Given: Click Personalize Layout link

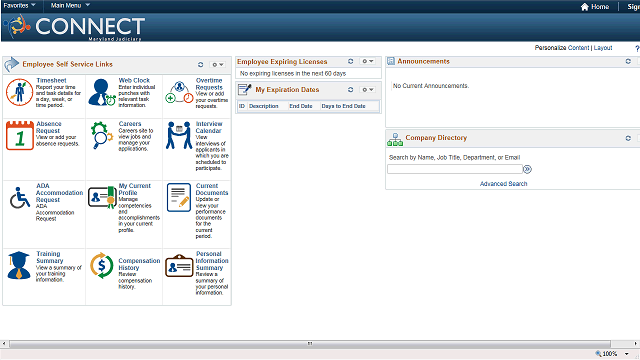Looking at the screenshot, I should tap(603, 48).
